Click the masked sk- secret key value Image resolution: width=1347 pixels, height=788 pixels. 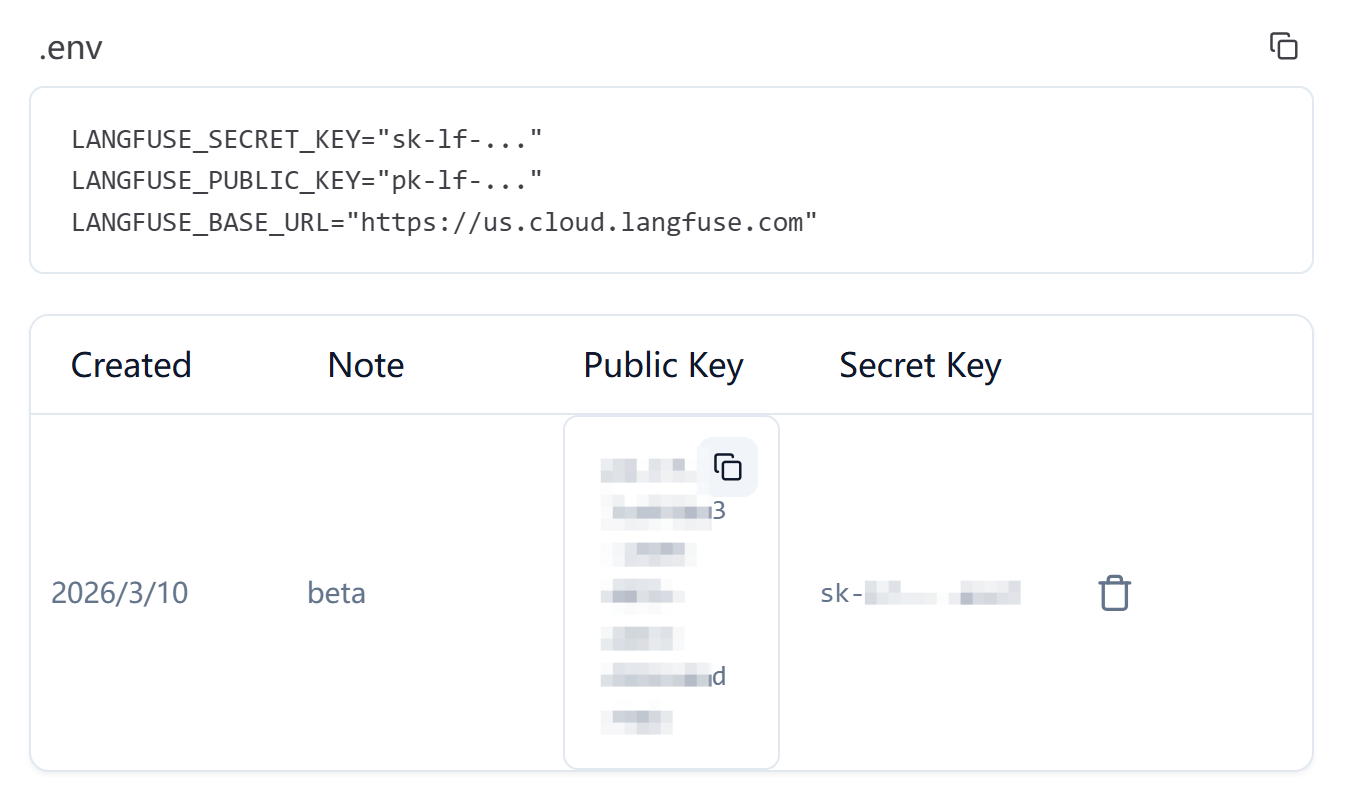(918, 592)
